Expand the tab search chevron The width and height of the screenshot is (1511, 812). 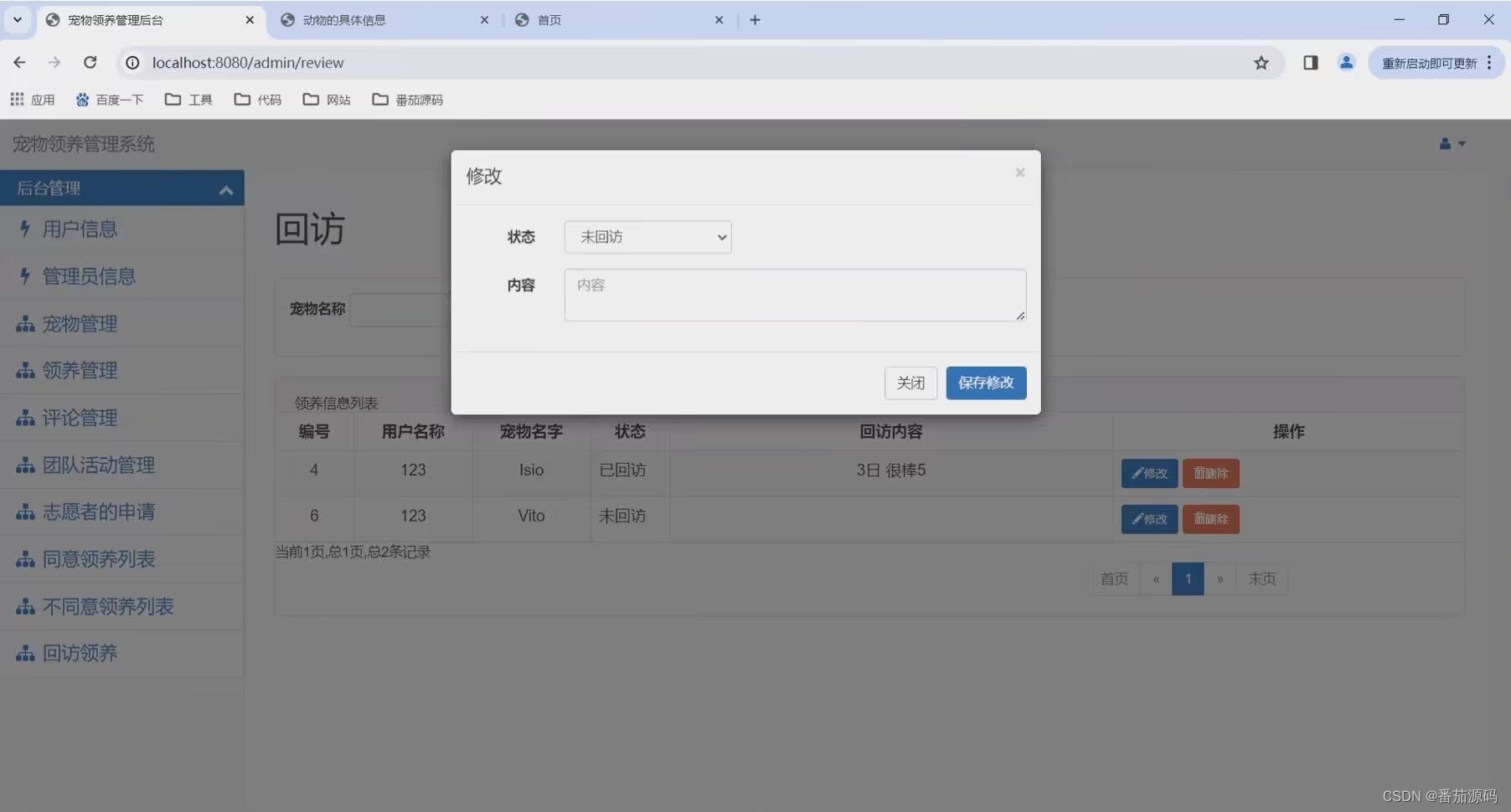point(18,20)
